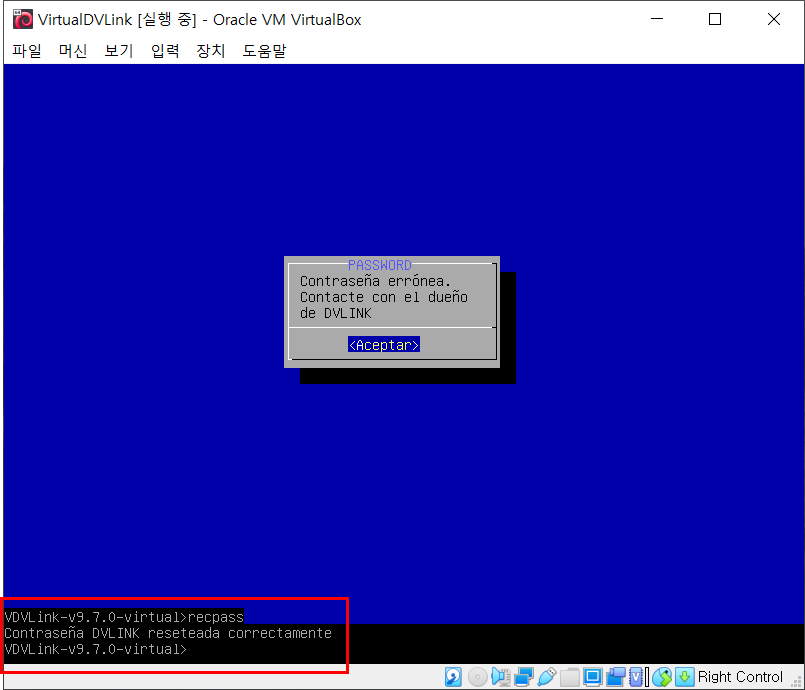The height and width of the screenshot is (690, 805).
Task: Click the network adapters status icon
Action: [524, 677]
